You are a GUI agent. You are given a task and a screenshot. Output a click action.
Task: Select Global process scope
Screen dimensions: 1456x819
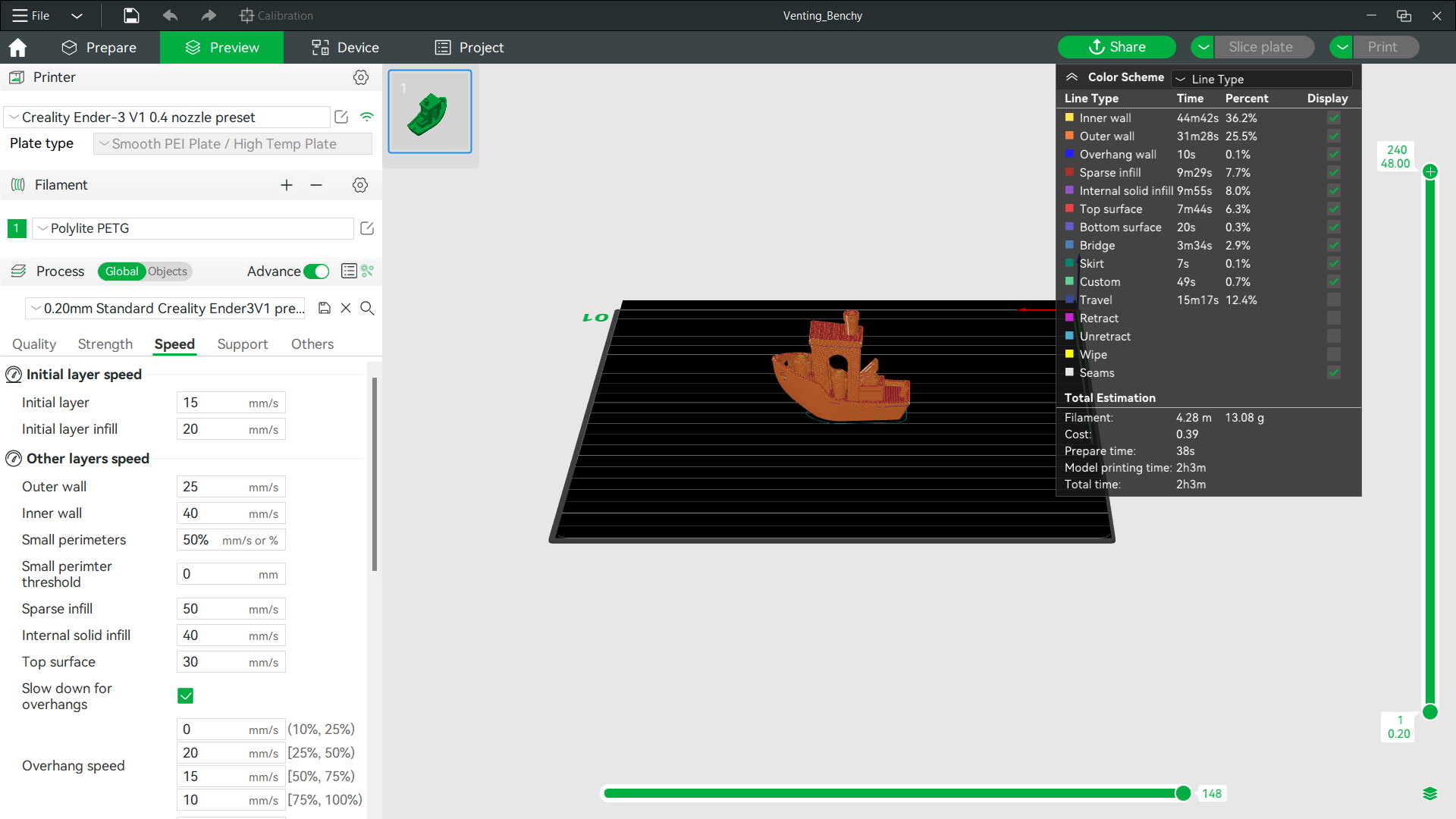pyautogui.click(x=121, y=271)
